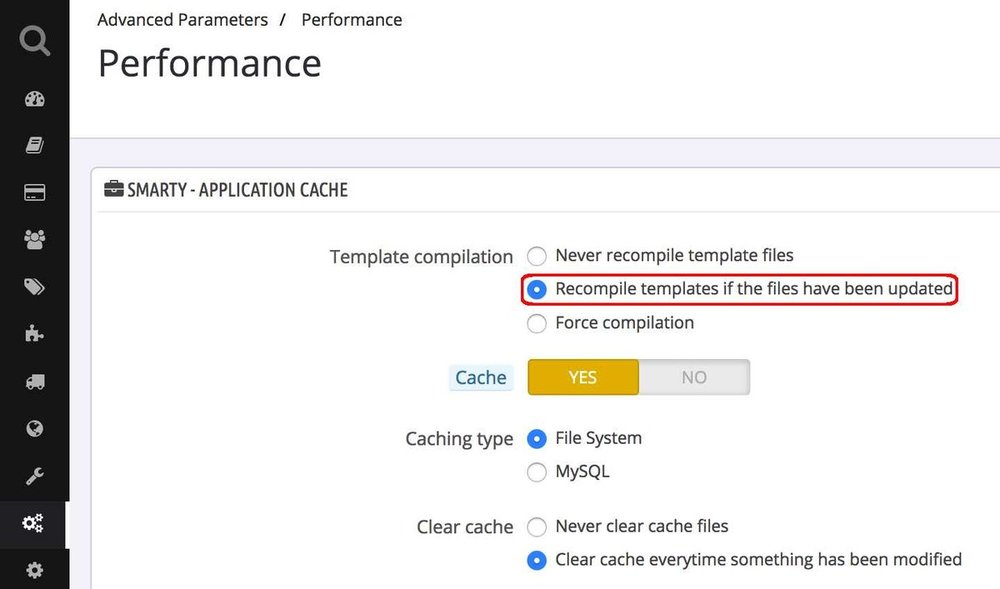Open the Administration cog icon at bottom

pos(35,570)
